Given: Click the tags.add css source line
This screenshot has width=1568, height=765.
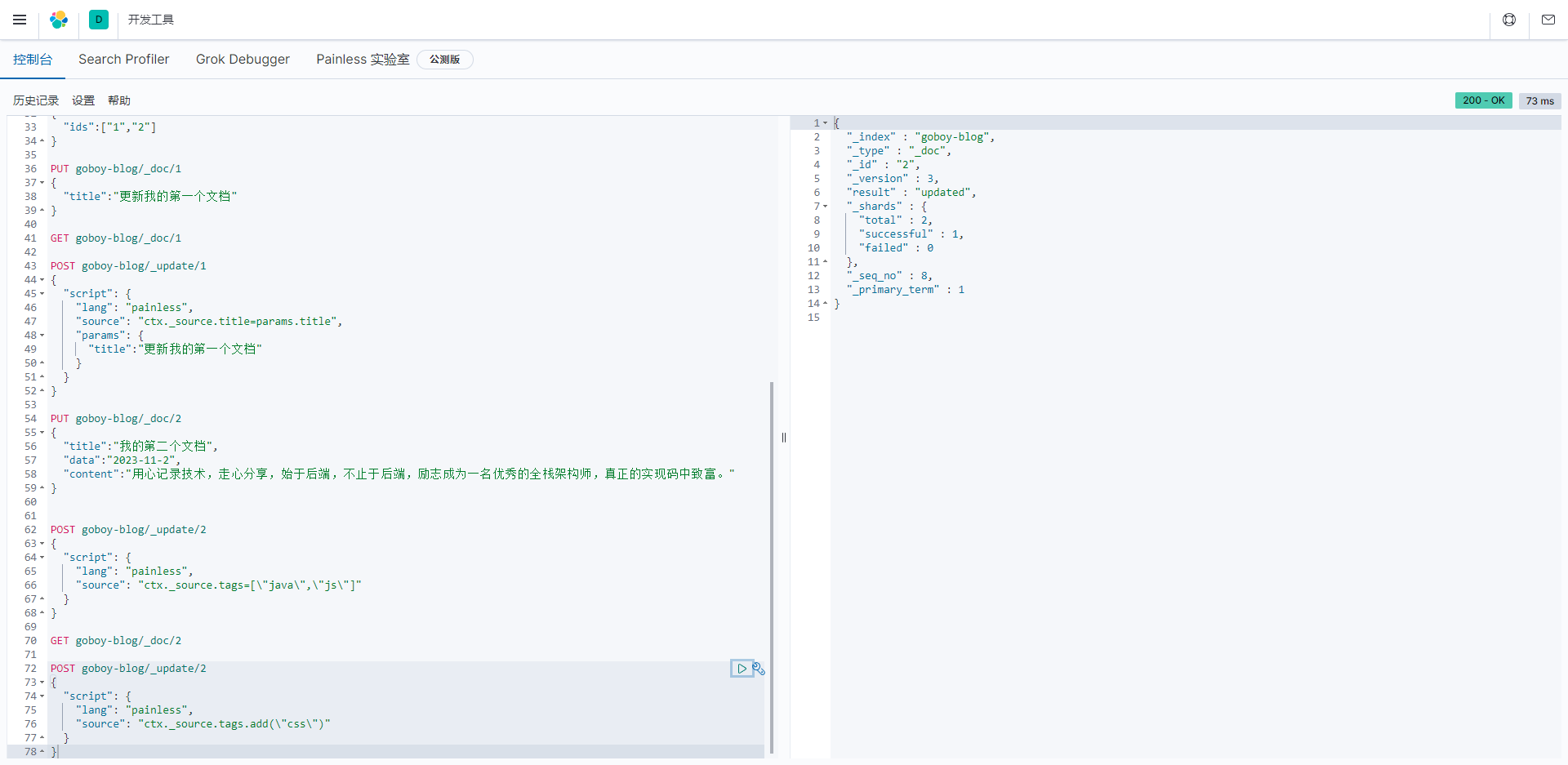Looking at the screenshot, I should (203, 724).
